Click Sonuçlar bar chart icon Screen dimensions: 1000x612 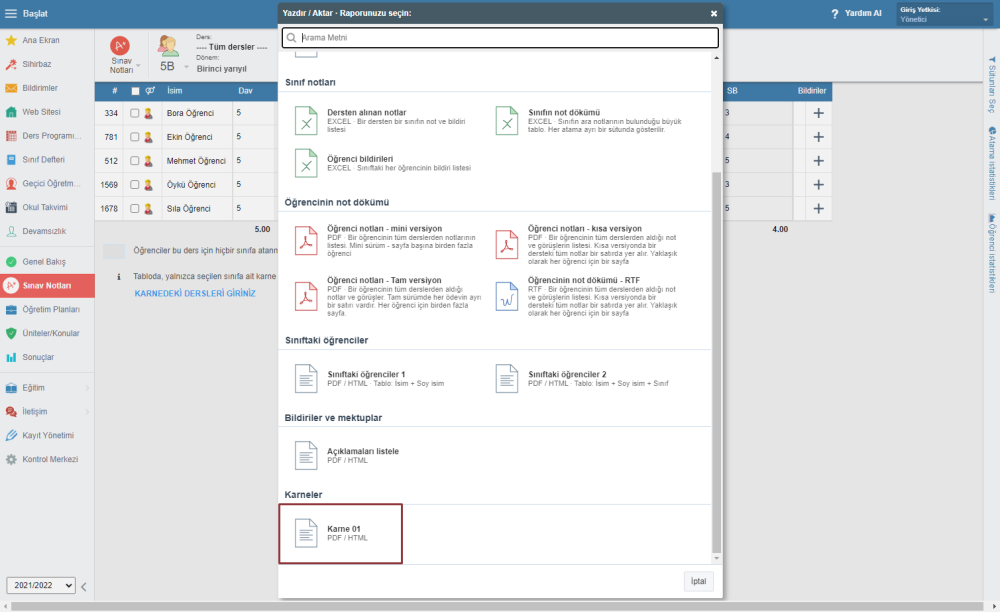[x=11, y=357]
